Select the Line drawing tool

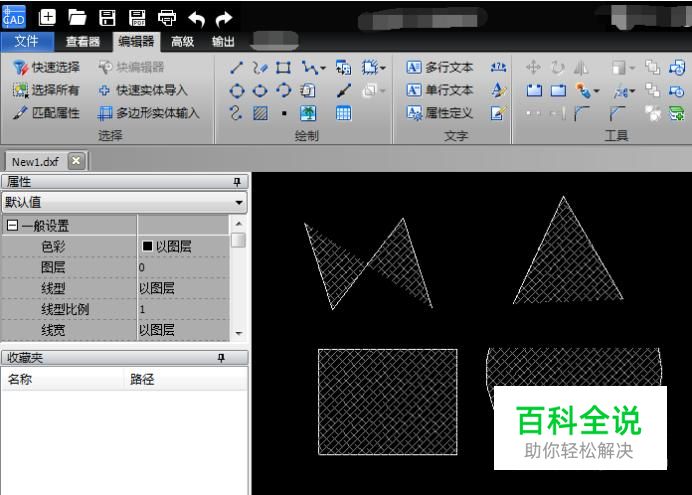[x=237, y=68]
